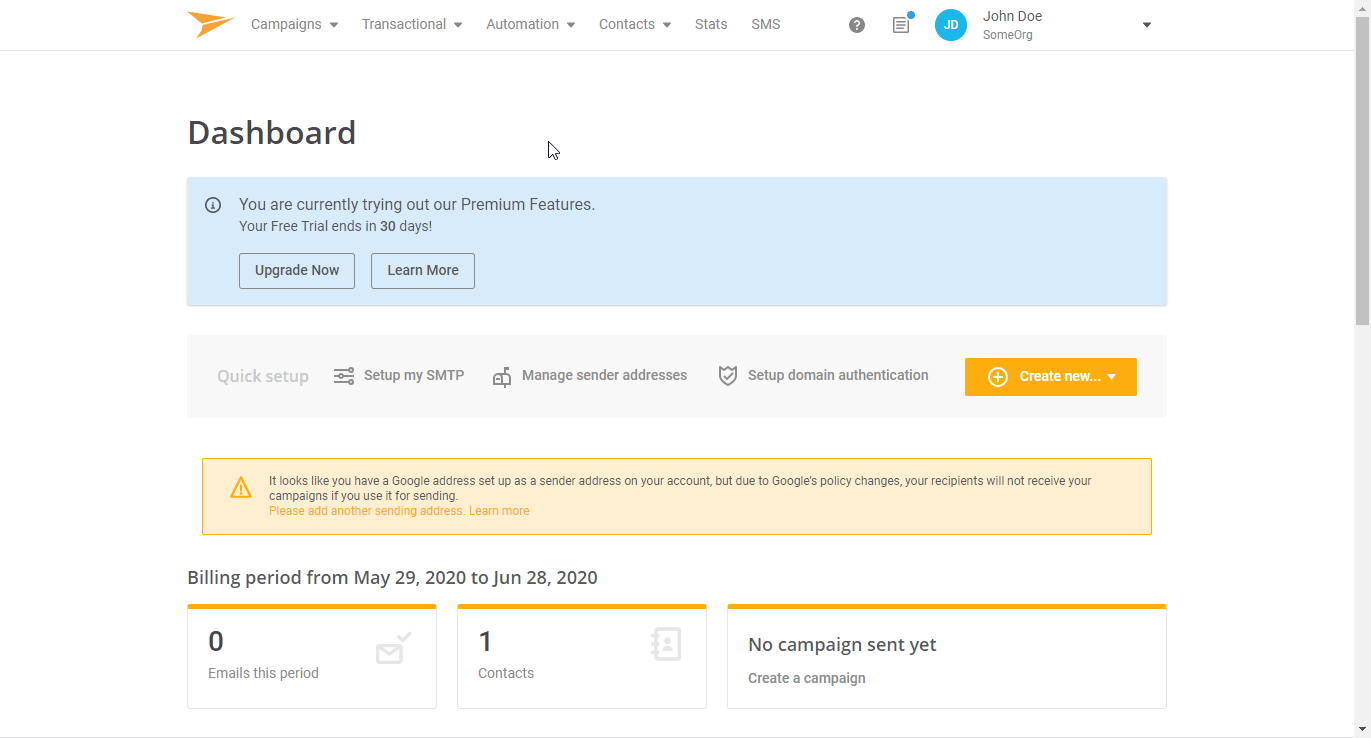
Task: Open the help question mark icon
Action: click(857, 24)
